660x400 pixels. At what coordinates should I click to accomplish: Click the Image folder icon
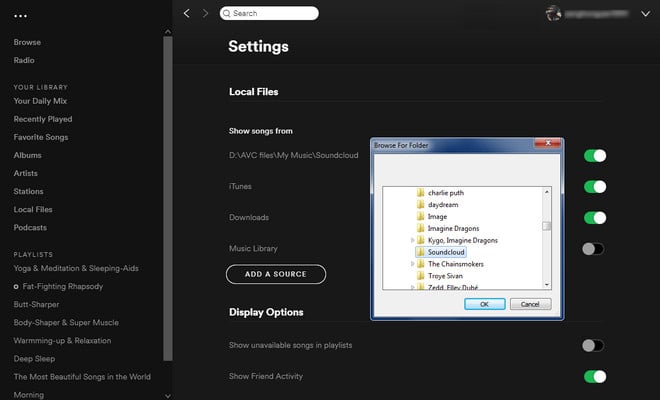tap(420, 216)
